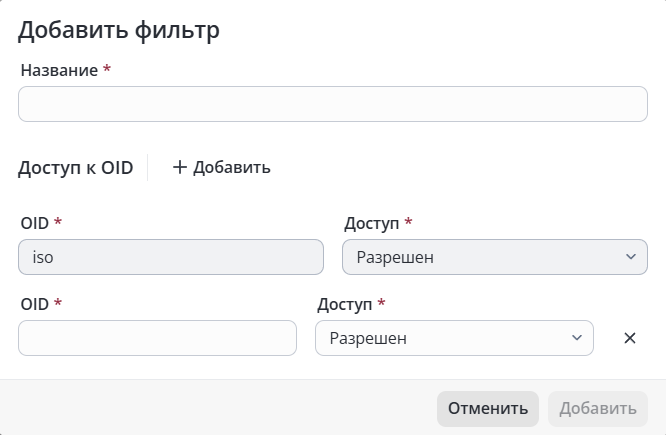This screenshot has height=435, width=666.
Task: Click the Доступ label above the first dropdown
Action: coord(372,223)
